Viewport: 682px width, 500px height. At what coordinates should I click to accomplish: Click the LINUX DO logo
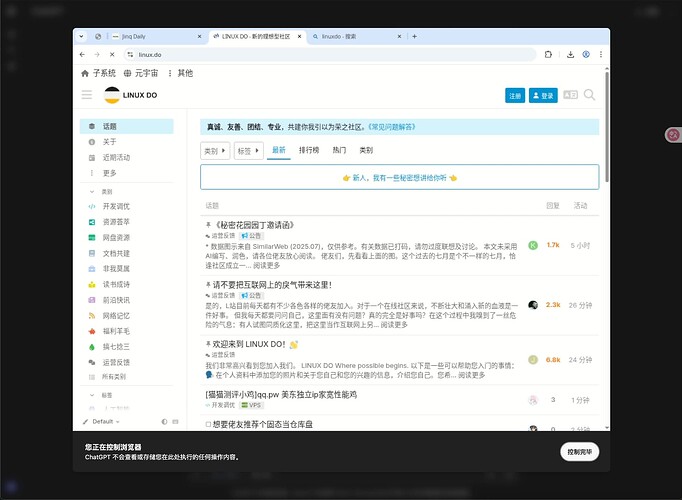pyautogui.click(x=131, y=95)
